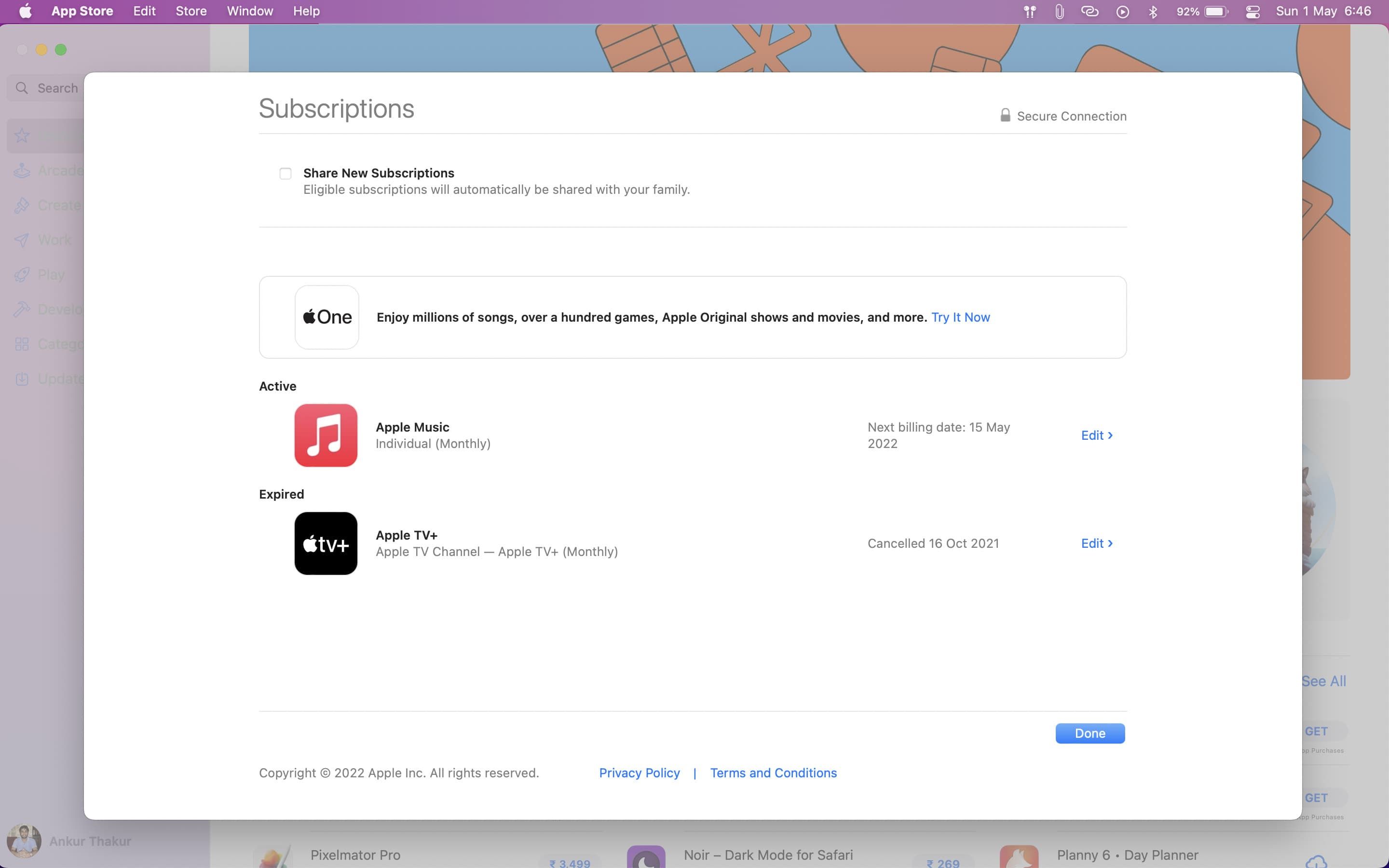Click the AirPods status icon
Screen dimensions: 1389x868
[1030, 12]
